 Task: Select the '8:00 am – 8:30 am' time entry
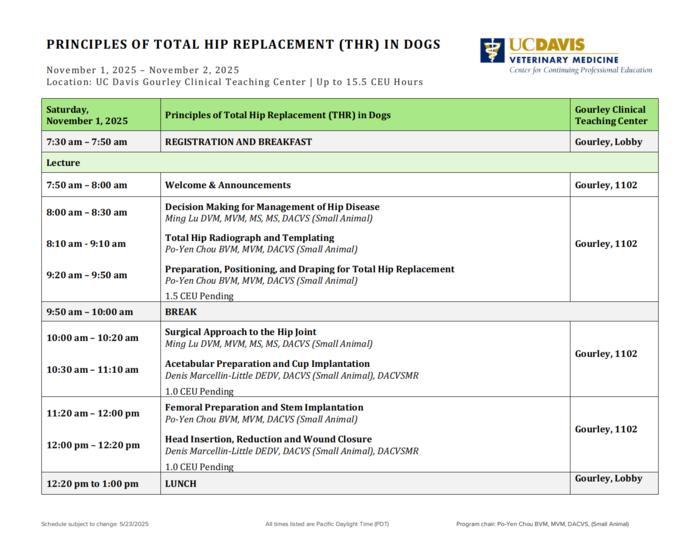87,212
